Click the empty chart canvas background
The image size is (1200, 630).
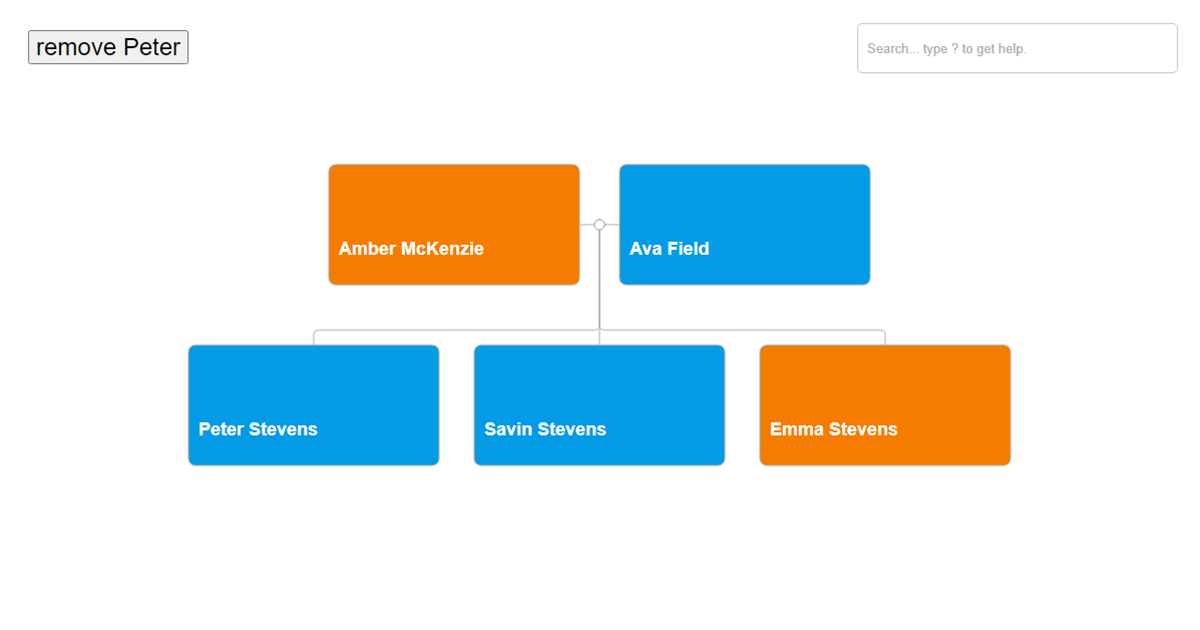(x=600, y=560)
